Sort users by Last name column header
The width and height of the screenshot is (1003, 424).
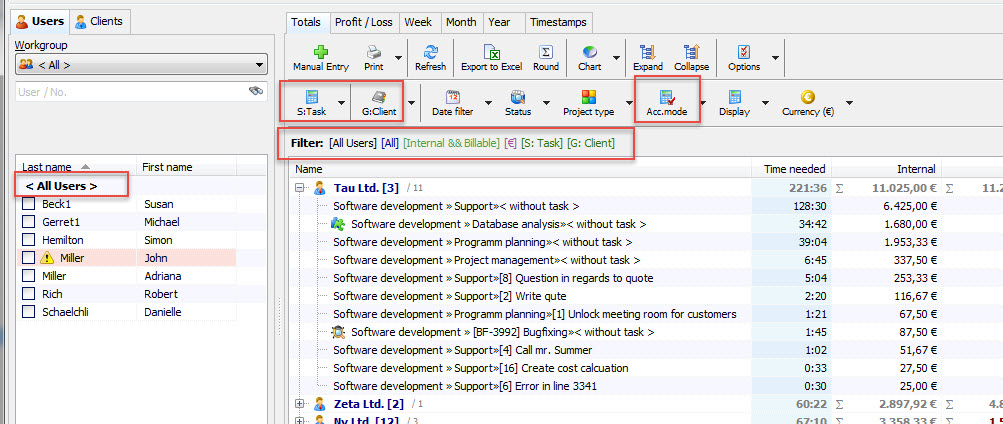click(47, 167)
